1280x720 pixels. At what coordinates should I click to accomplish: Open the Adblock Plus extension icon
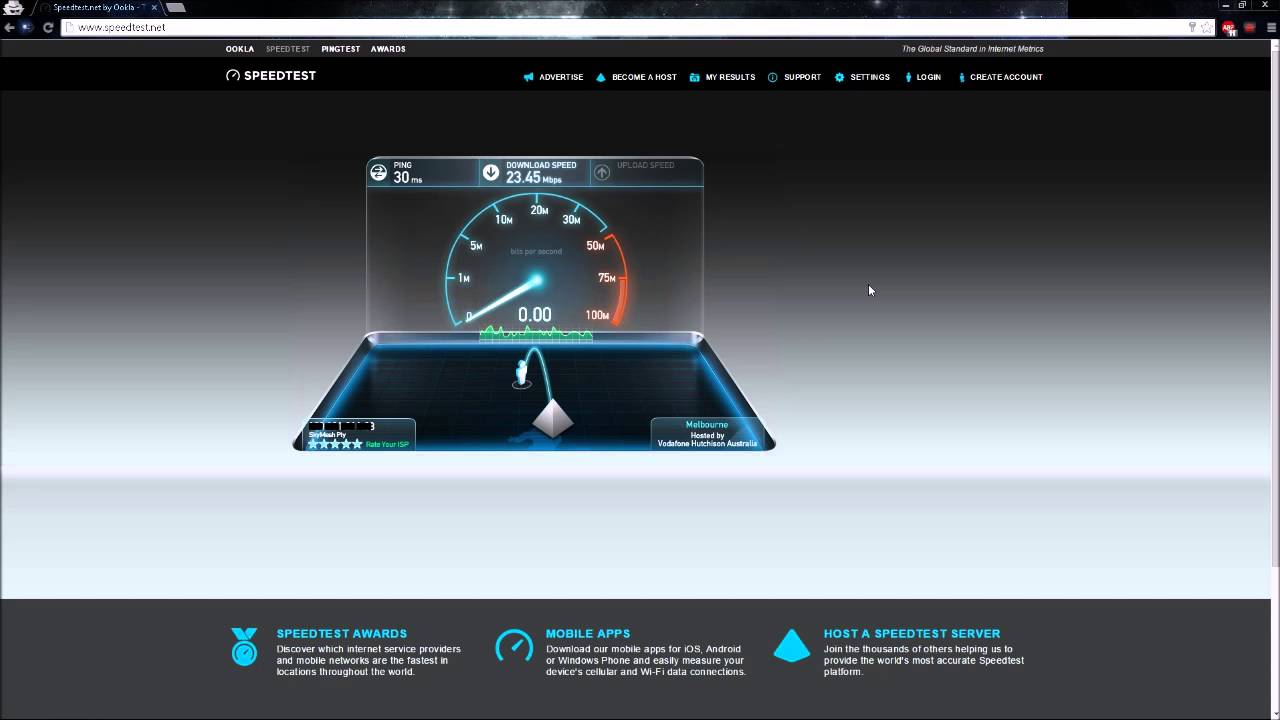(x=1229, y=28)
